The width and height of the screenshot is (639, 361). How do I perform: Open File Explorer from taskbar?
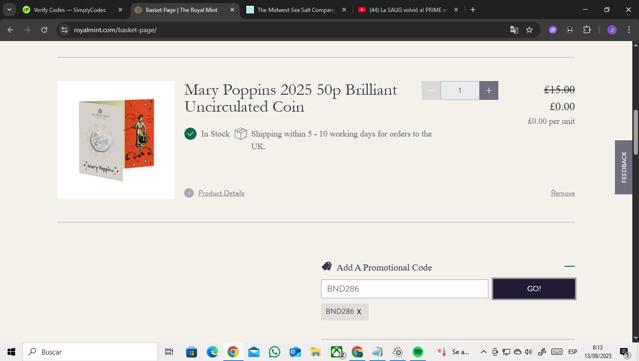coord(316,352)
